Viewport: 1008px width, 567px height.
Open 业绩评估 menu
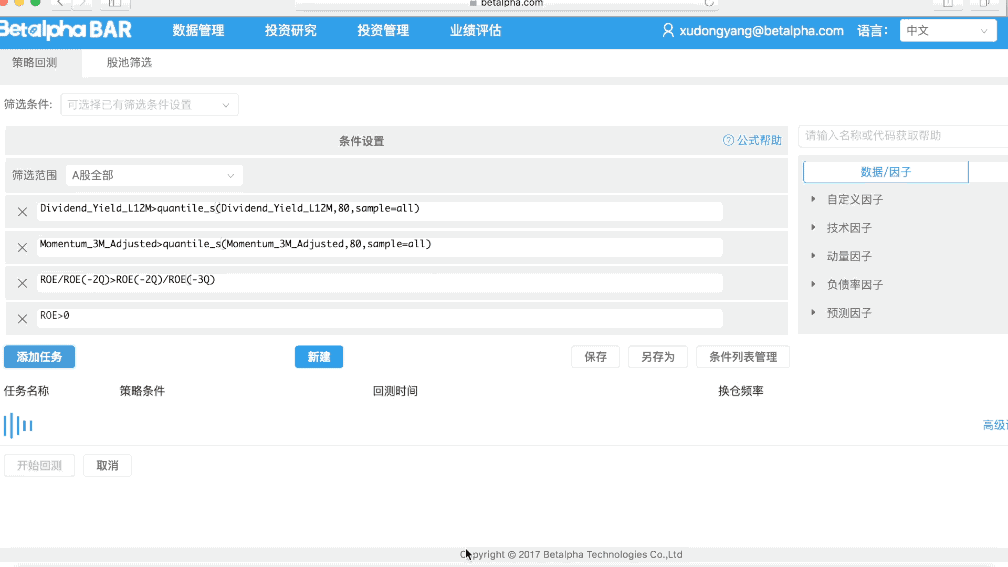(475, 30)
